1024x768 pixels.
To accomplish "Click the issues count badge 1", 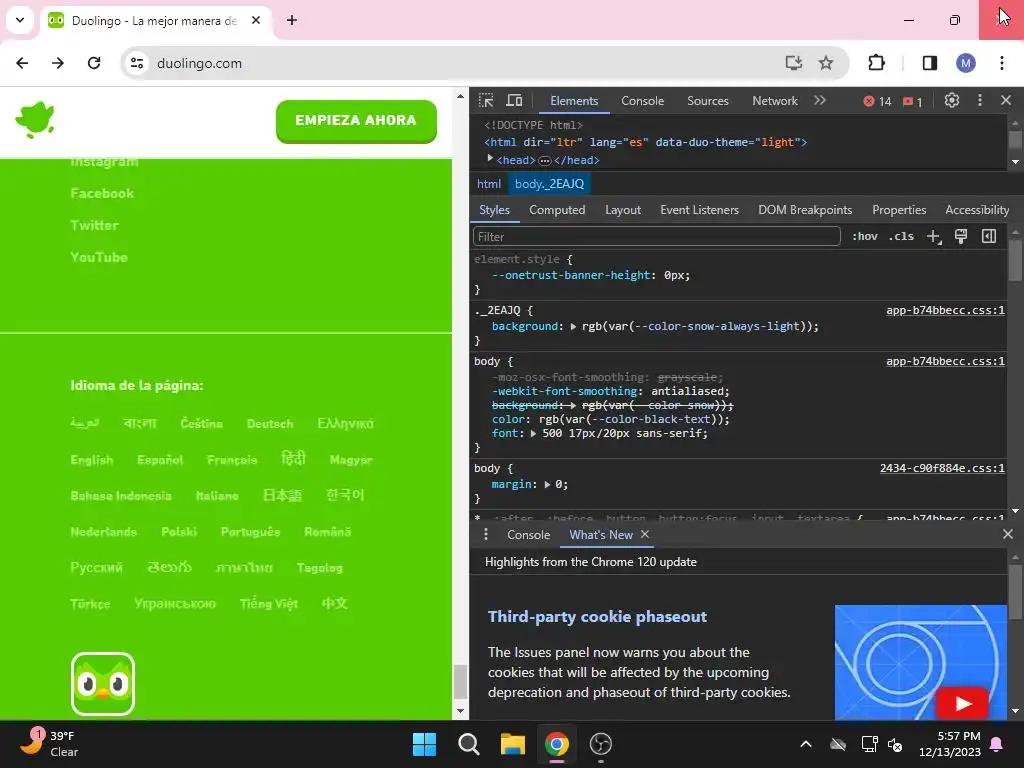I will point(912,101).
